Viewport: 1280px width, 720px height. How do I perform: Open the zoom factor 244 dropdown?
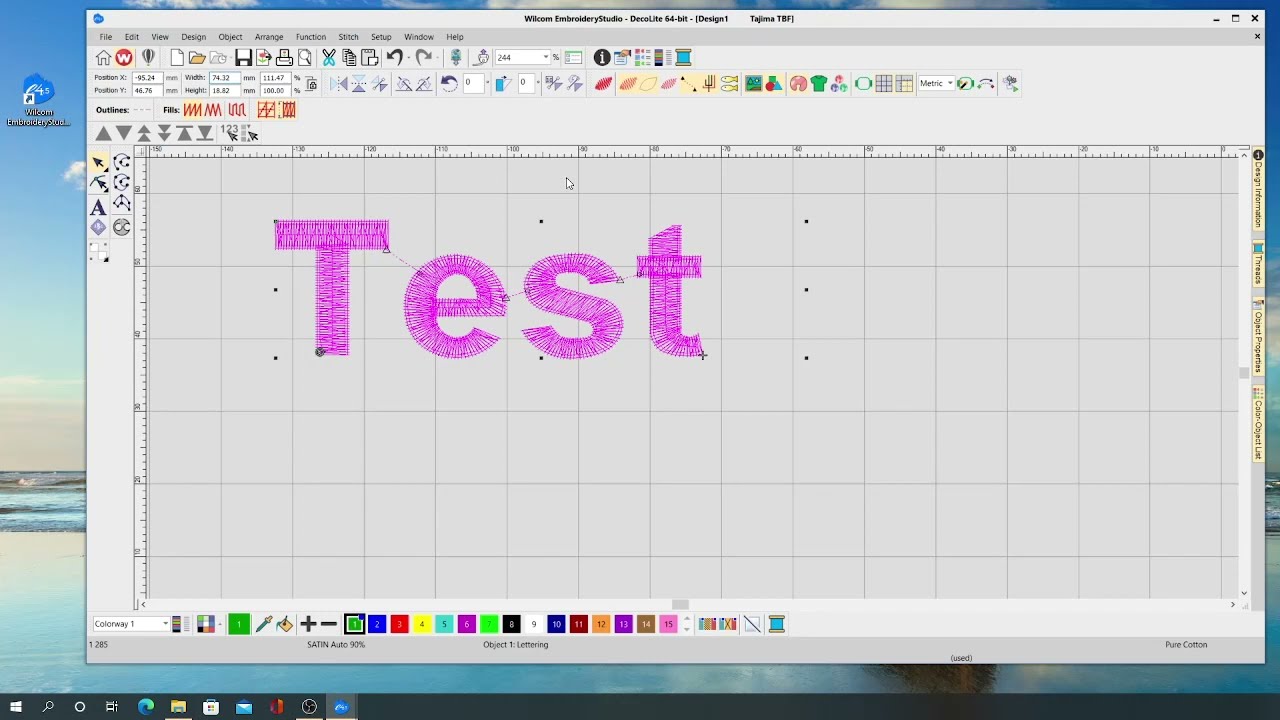(545, 58)
